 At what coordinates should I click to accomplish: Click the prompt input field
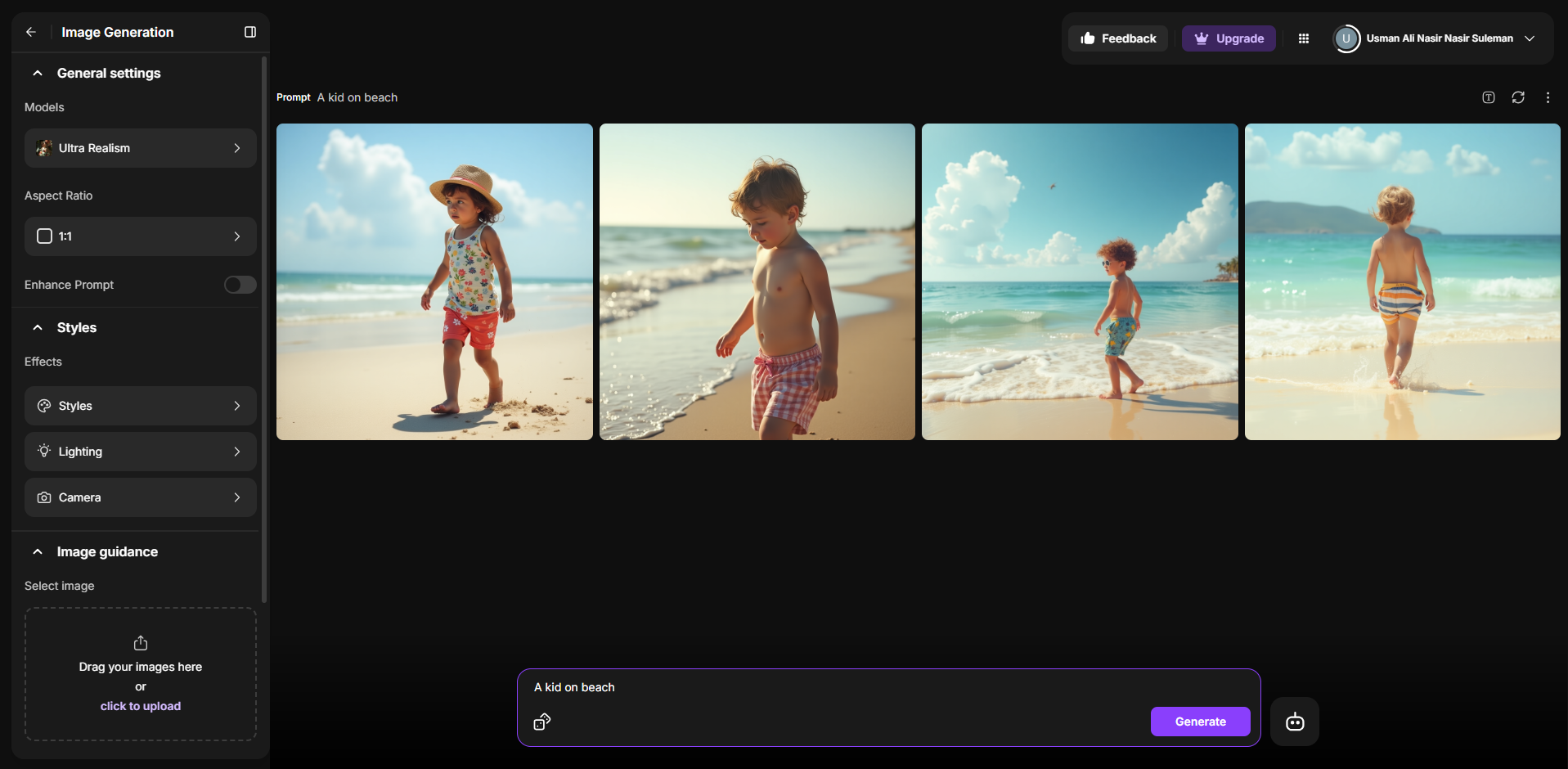tap(888, 688)
